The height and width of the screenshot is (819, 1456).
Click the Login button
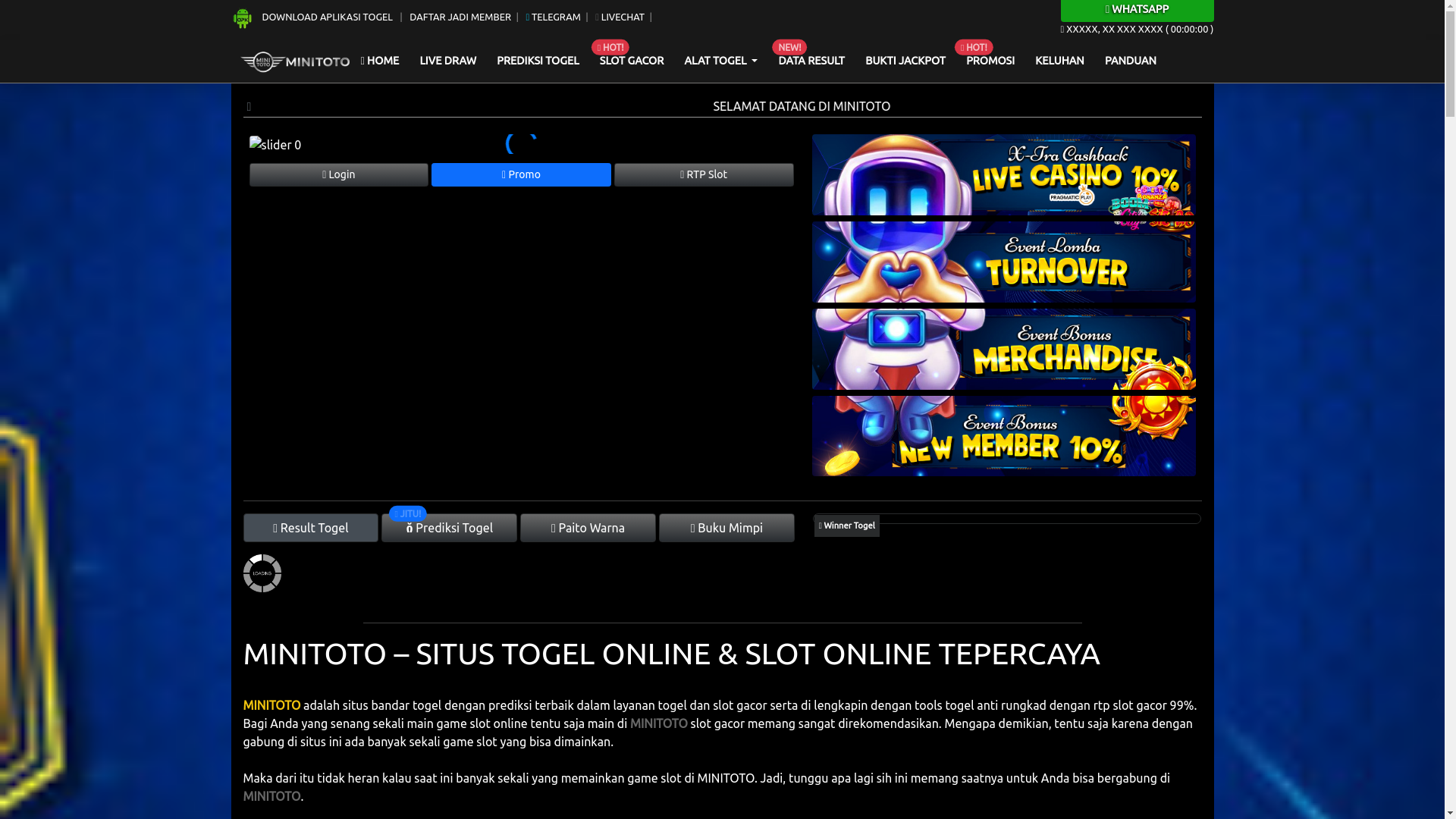click(x=339, y=175)
